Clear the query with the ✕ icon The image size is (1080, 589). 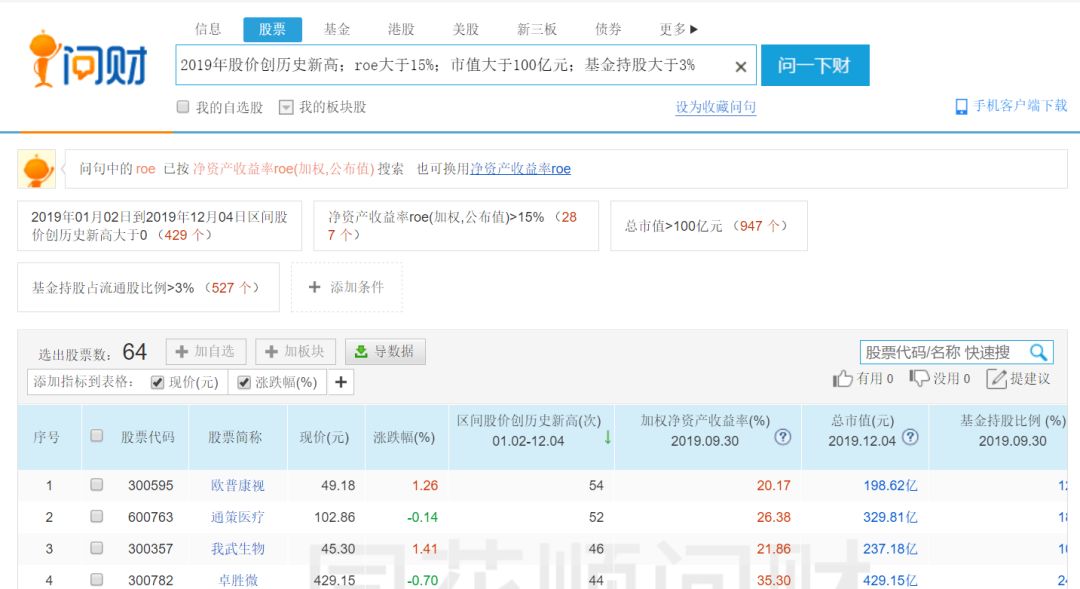[x=739, y=65]
